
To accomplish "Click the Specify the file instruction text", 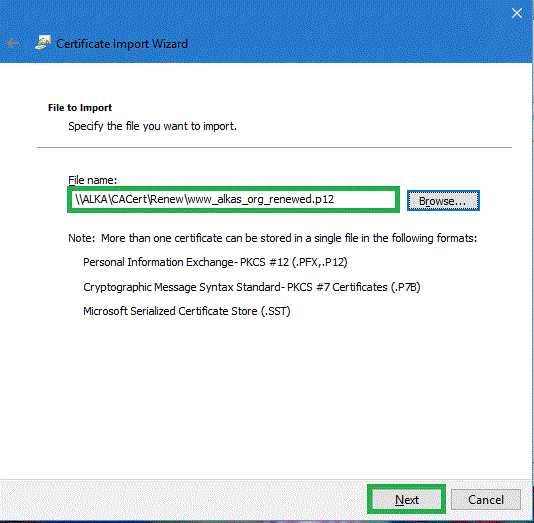I will [x=152, y=126].
